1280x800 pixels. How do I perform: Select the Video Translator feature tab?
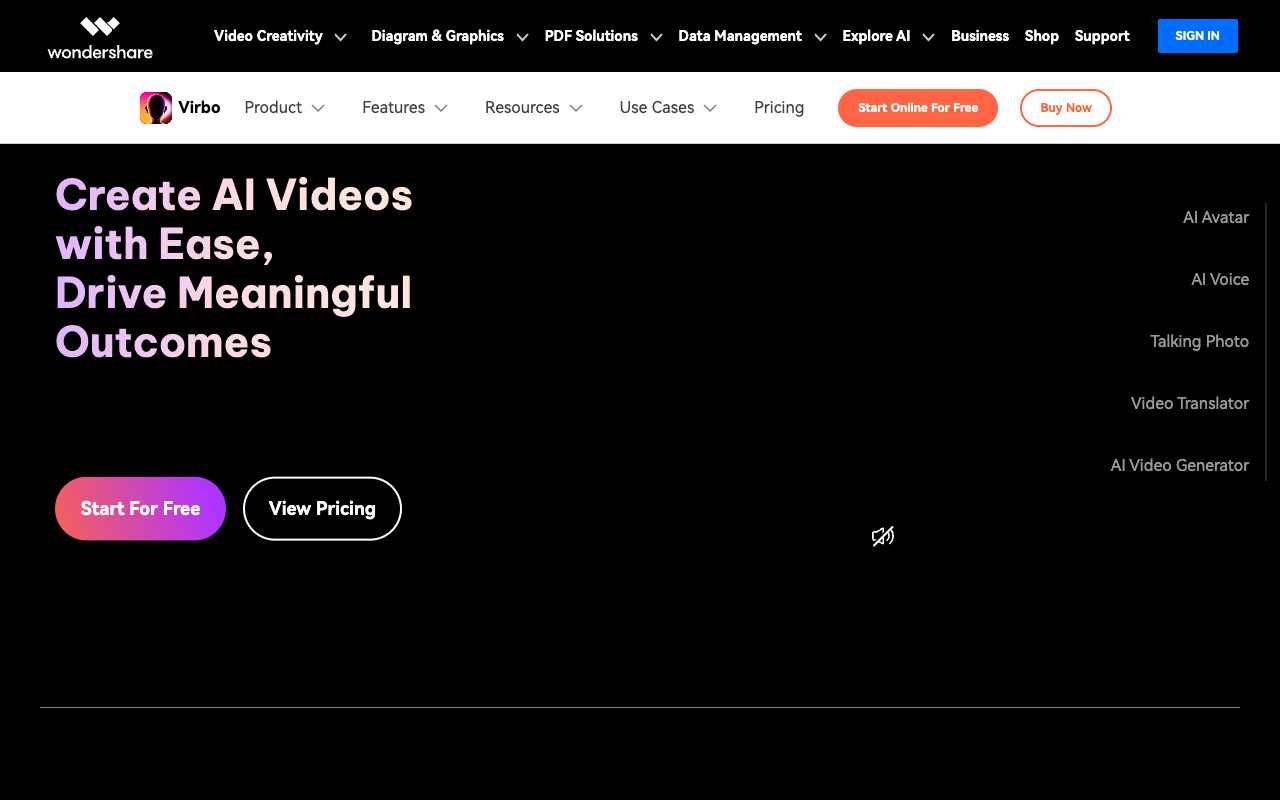tap(1190, 404)
